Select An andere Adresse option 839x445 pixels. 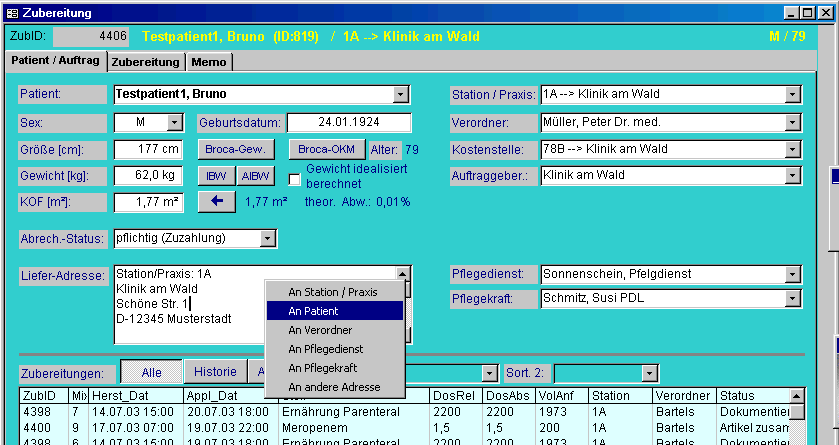point(335,387)
